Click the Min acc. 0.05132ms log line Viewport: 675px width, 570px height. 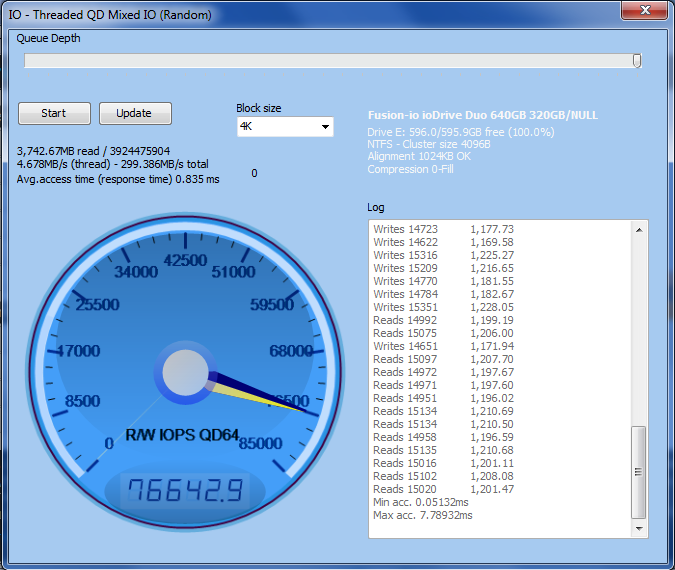coord(423,502)
